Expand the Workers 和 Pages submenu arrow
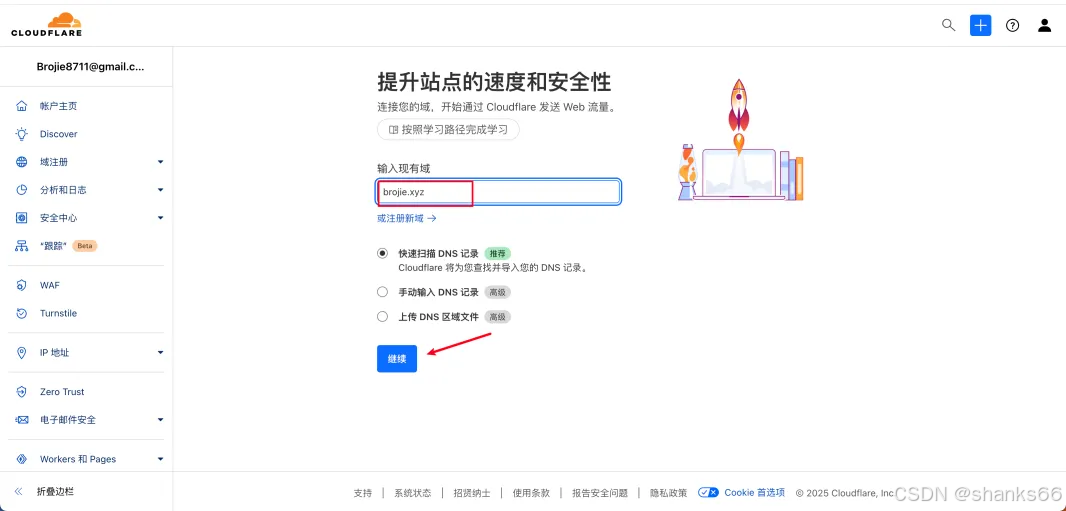Image resolution: width=1066 pixels, height=511 pixels. pos(160,459)
